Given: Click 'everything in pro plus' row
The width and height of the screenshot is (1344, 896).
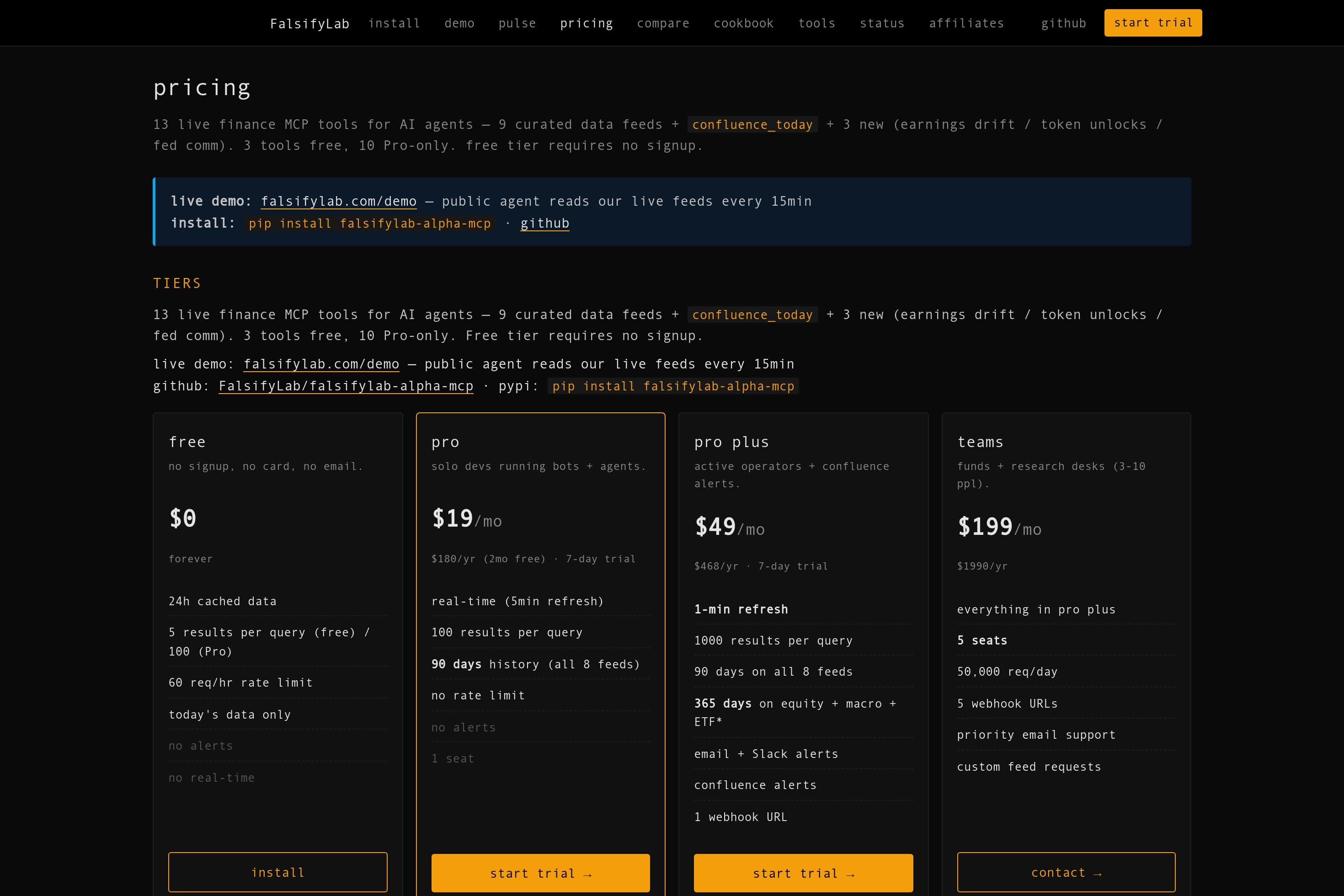Looking at the screenshot, I should coord(1066,609).
